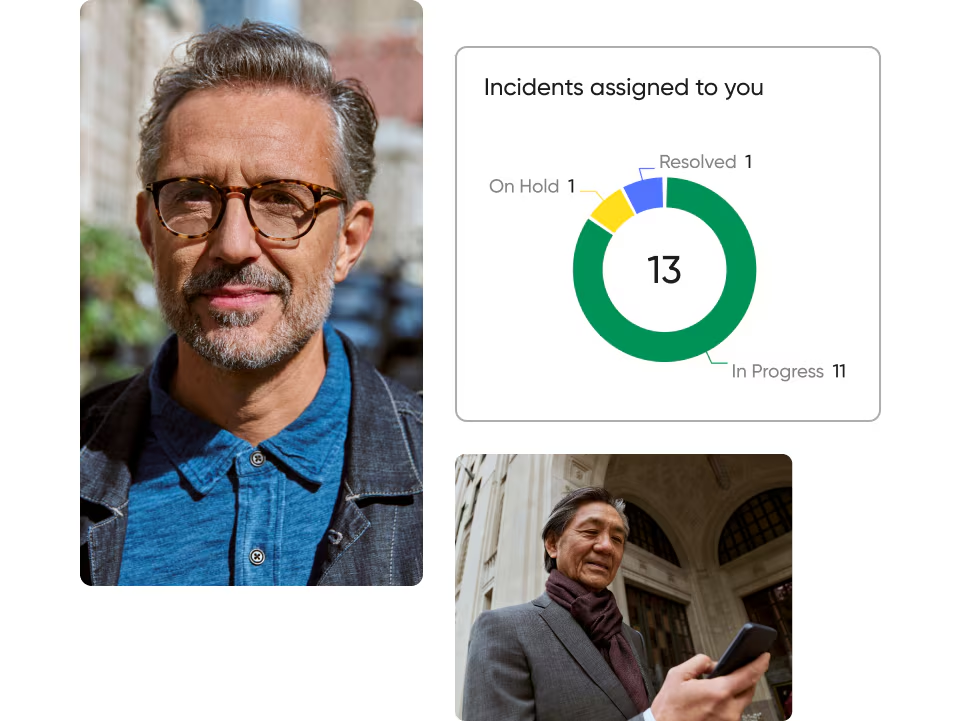Select the On Hold legend label

[524, 186]
